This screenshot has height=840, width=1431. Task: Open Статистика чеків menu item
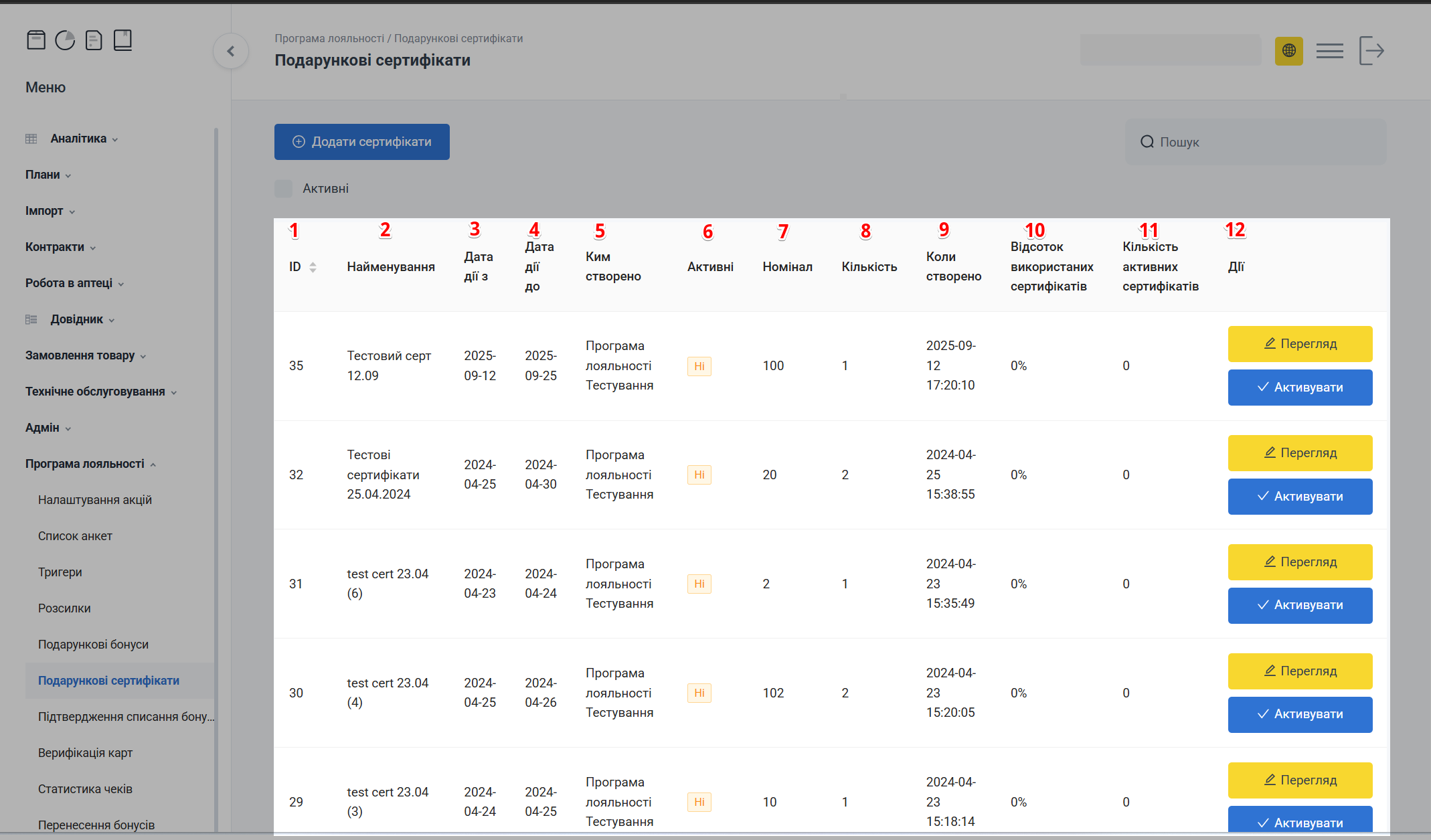point(85,789)
